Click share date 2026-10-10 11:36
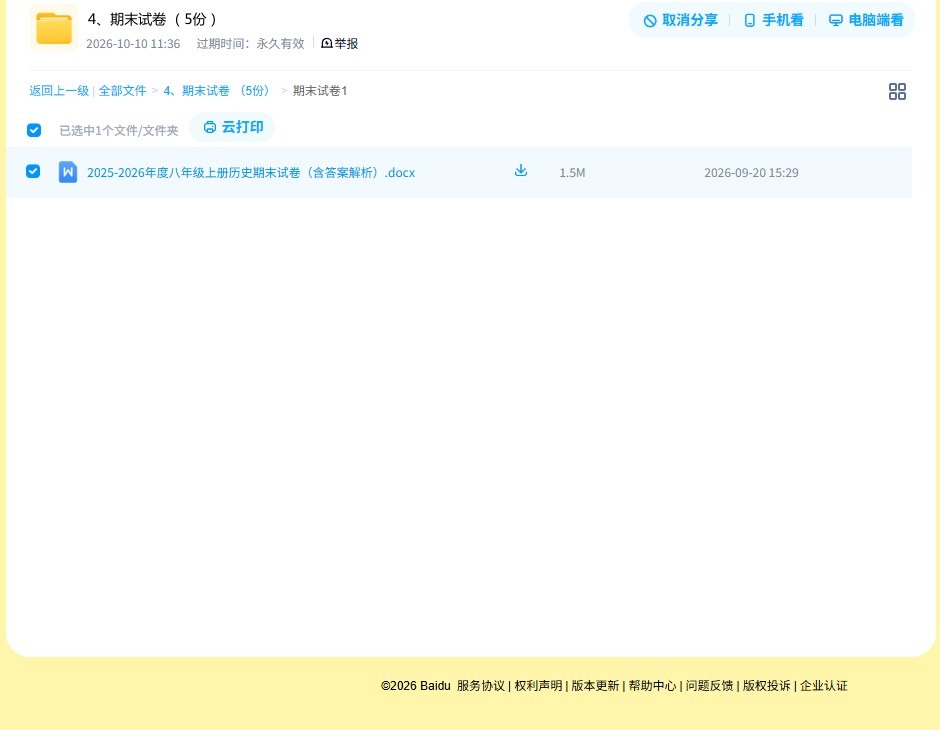 pos(133,44)
